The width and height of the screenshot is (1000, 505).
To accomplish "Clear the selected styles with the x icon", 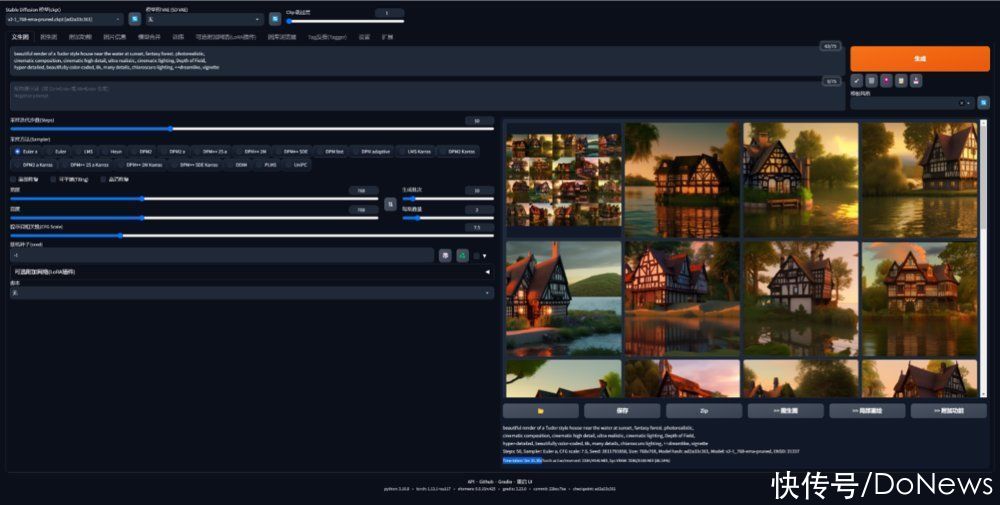I will (x=961, y=103).
